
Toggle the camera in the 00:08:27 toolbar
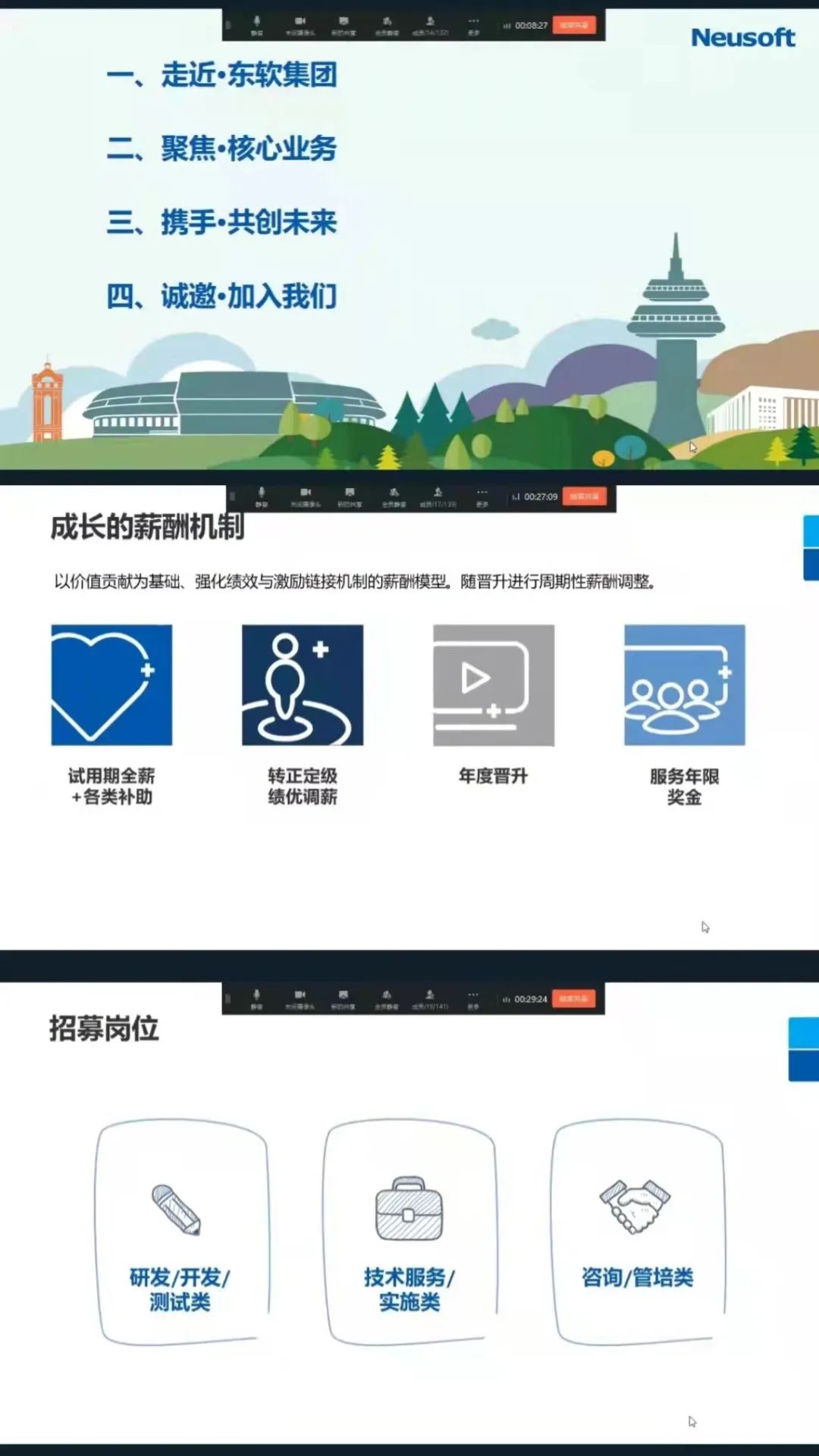click(300, 24)
